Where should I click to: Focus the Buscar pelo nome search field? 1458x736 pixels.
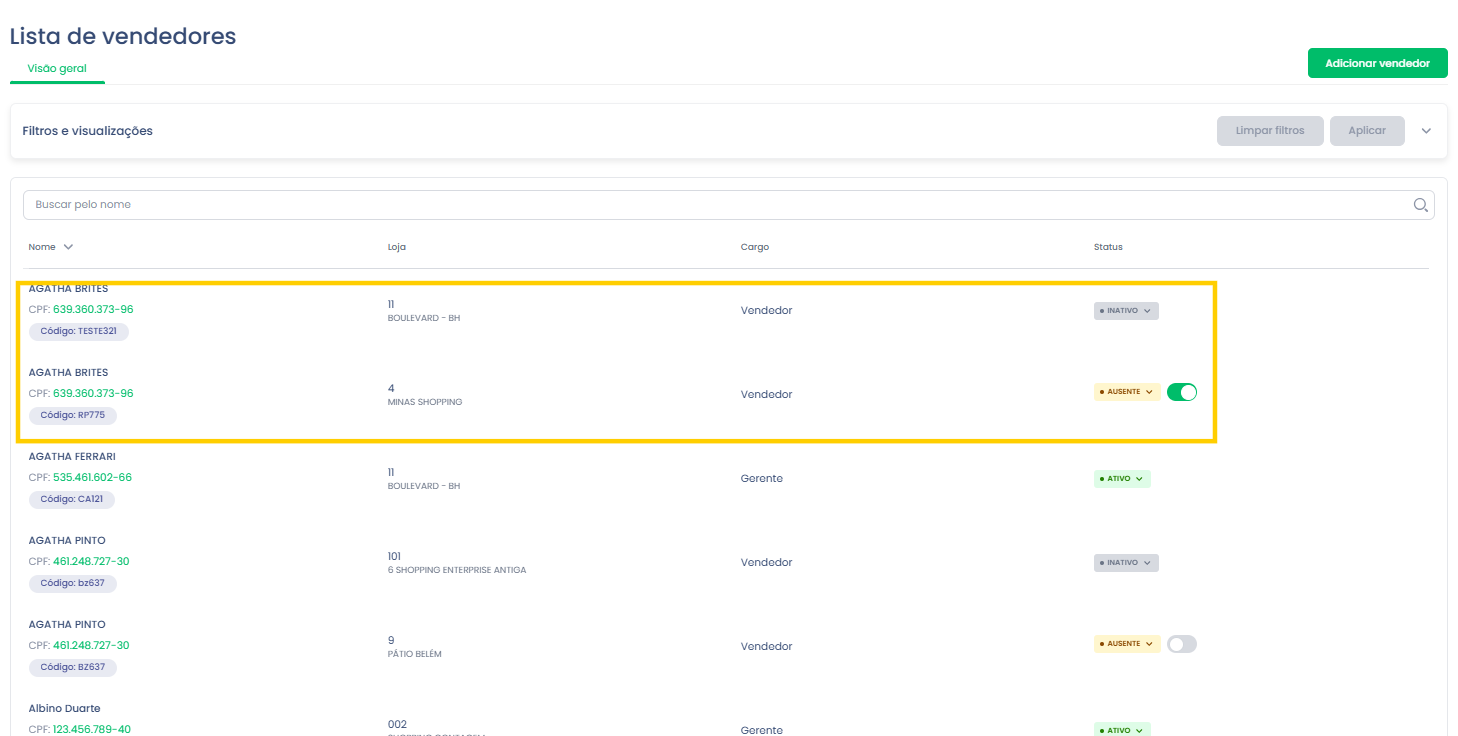(x=728, y=205)
